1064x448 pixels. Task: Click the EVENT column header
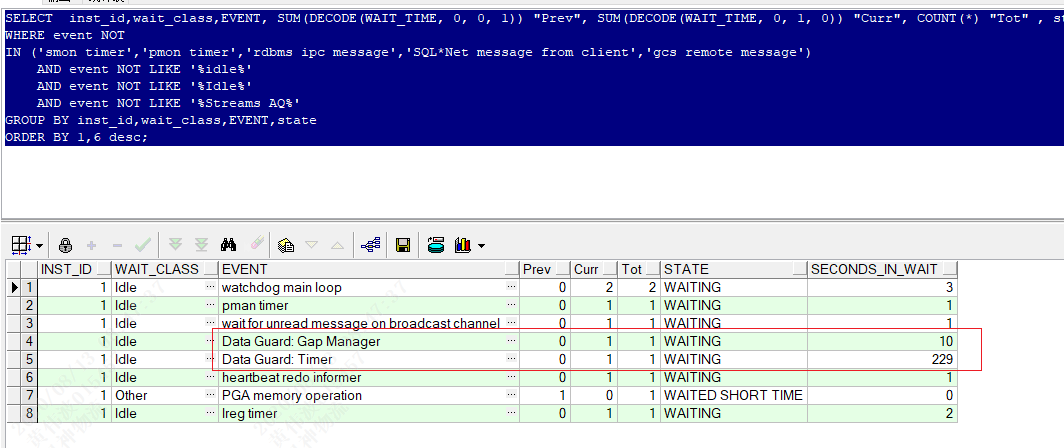pyautogui.click(x=360, y=269)
